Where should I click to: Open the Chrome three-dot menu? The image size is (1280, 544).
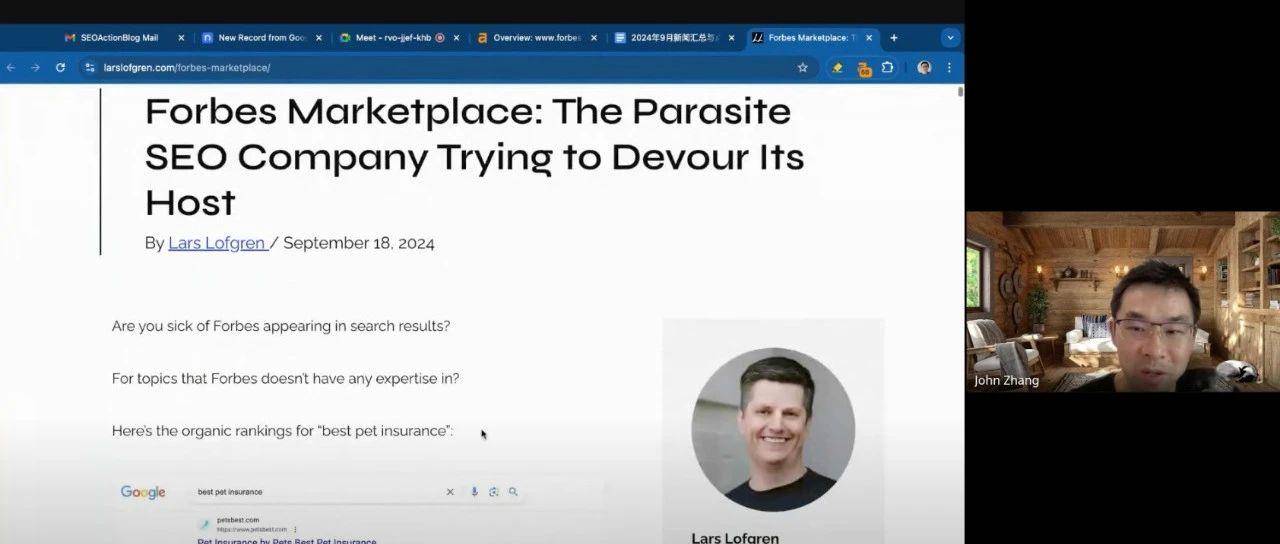click(949, 67)
